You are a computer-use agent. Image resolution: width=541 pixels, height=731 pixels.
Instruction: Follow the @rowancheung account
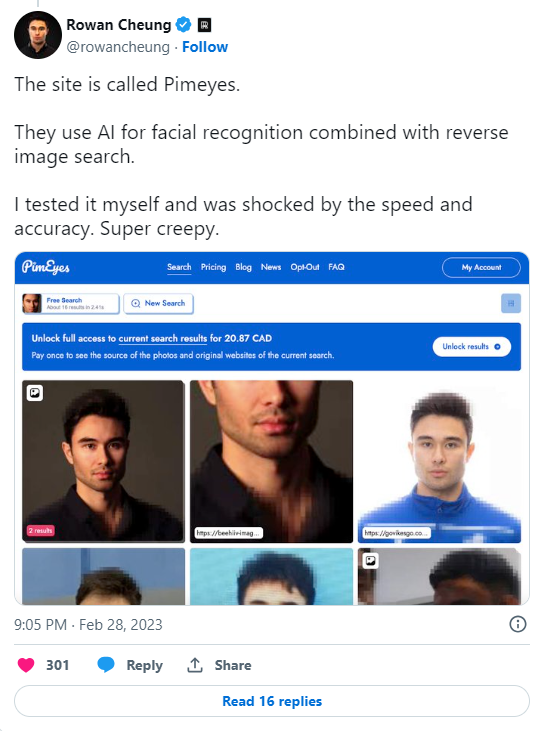[x=205, y=47]
